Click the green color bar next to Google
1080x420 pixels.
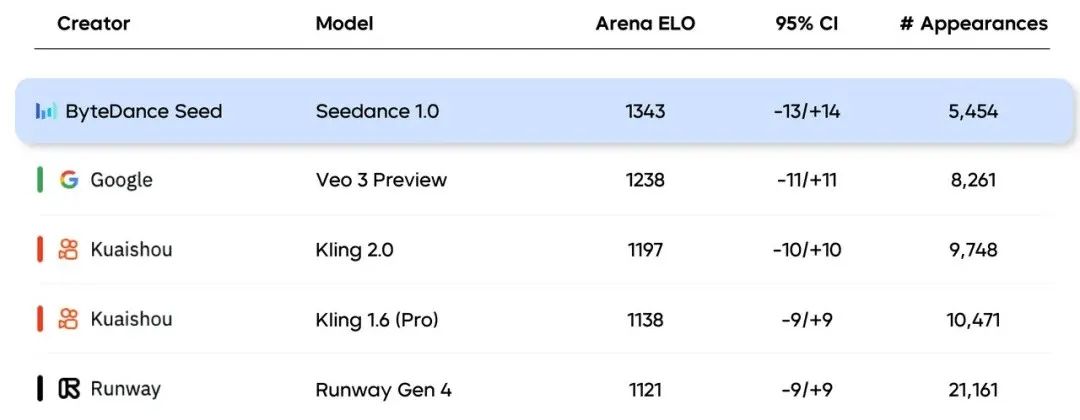click(40, 180)
